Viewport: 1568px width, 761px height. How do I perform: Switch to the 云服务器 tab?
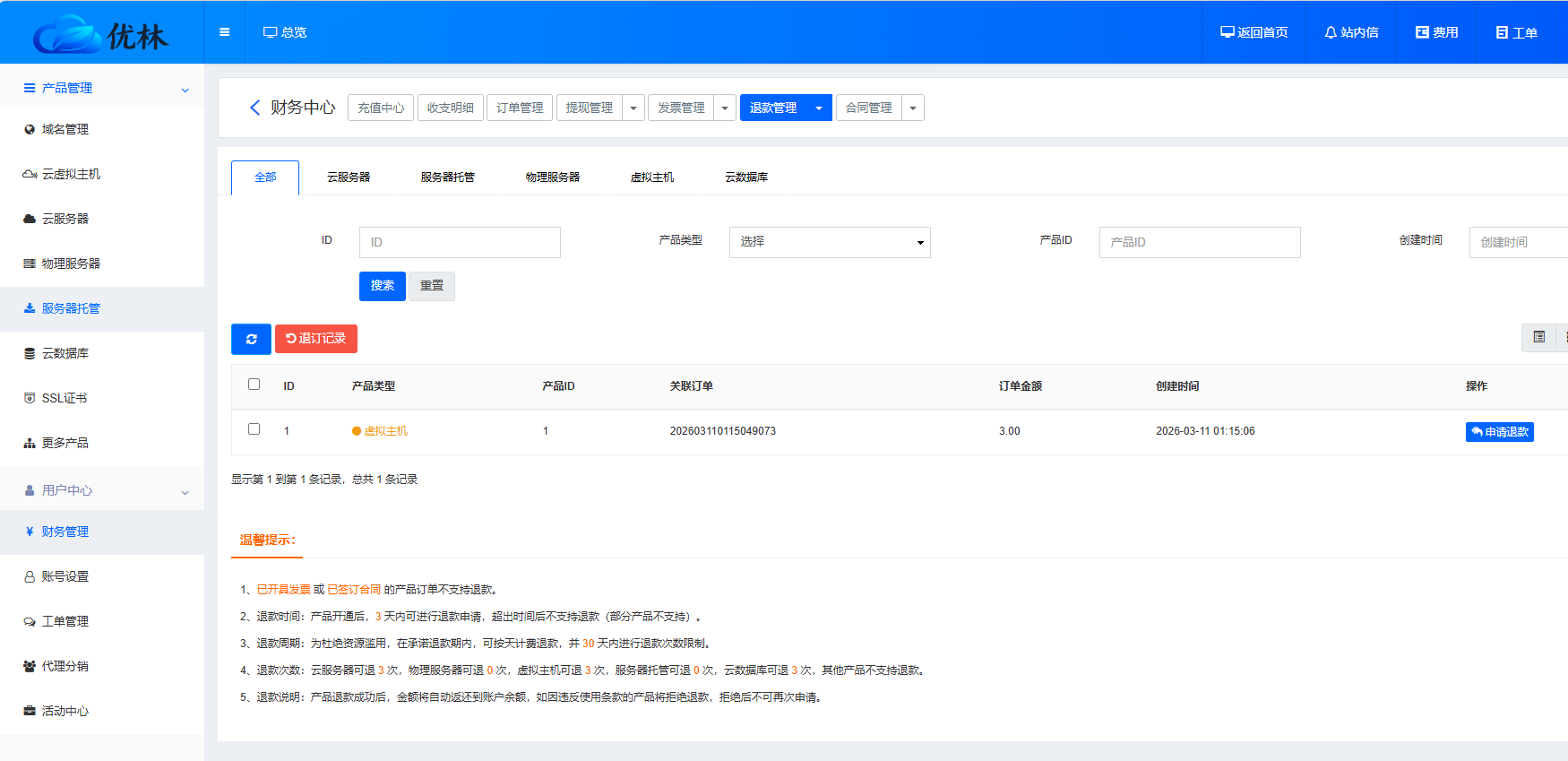(x=349, y=177)
